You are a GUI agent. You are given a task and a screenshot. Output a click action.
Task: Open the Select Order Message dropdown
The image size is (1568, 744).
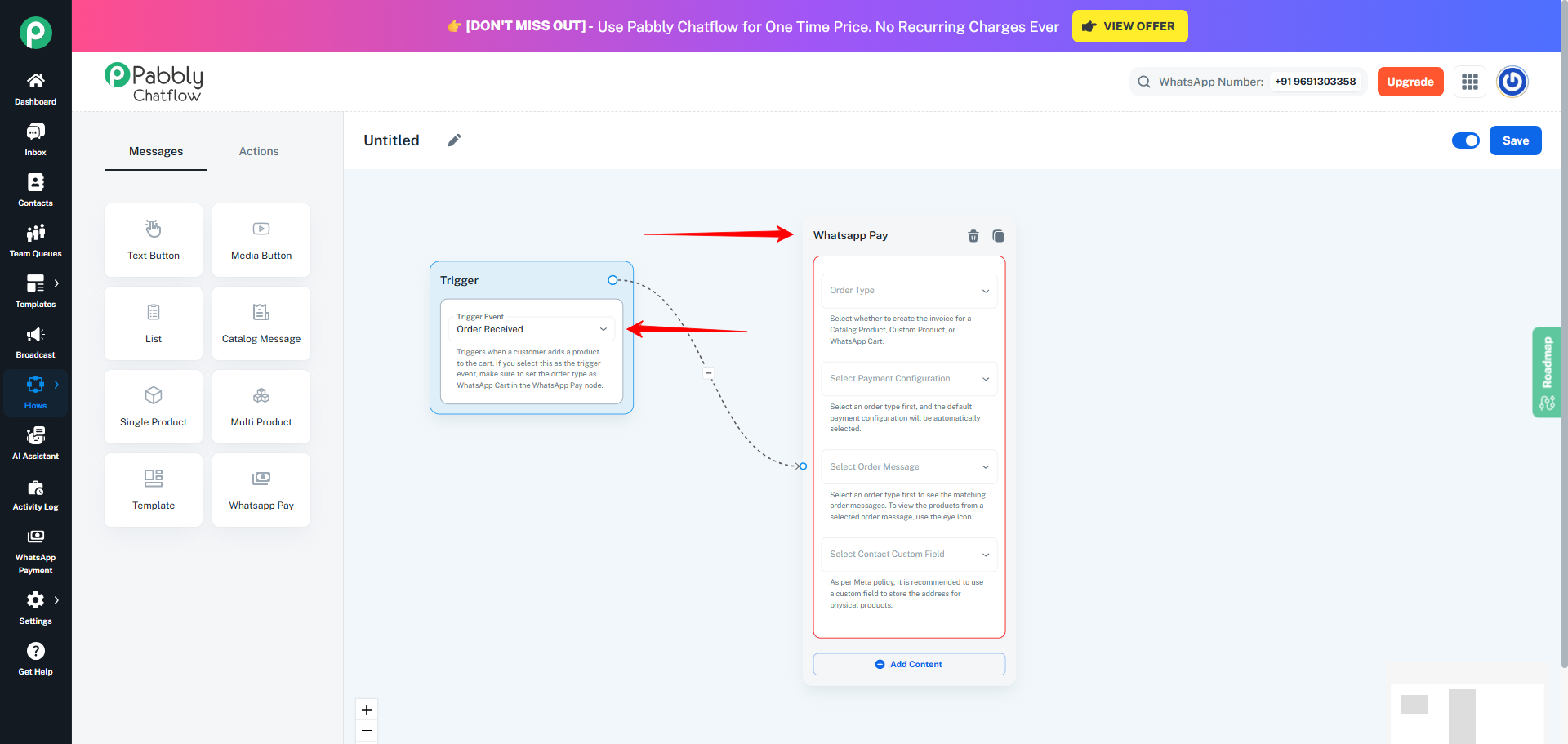pos(909,467)
